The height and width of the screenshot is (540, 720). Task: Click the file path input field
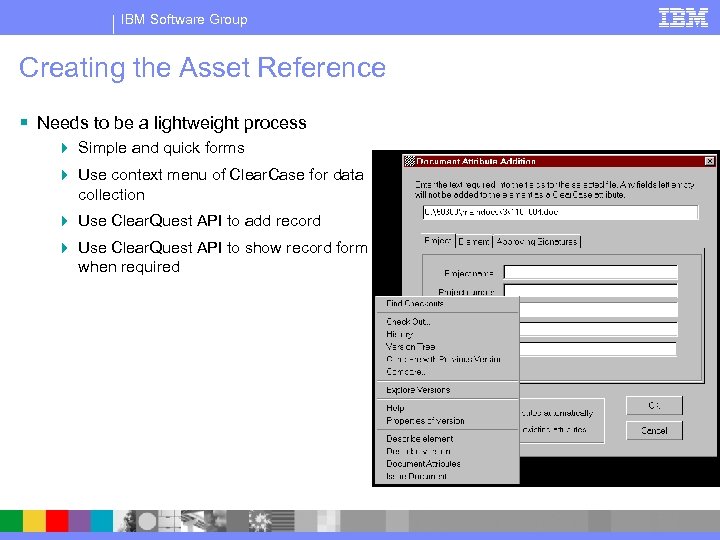pos(560,212)
